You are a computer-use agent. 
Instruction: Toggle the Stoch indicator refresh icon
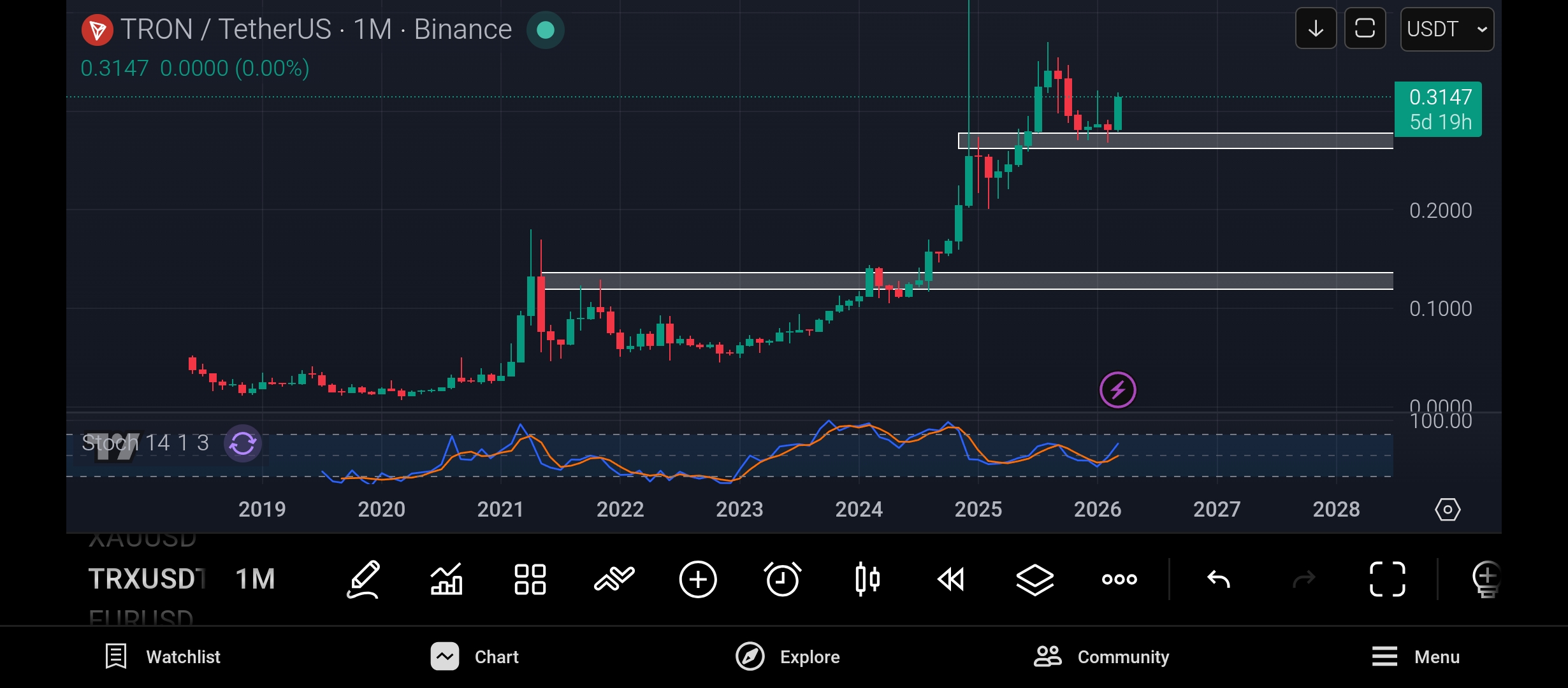tap(243, 443)
